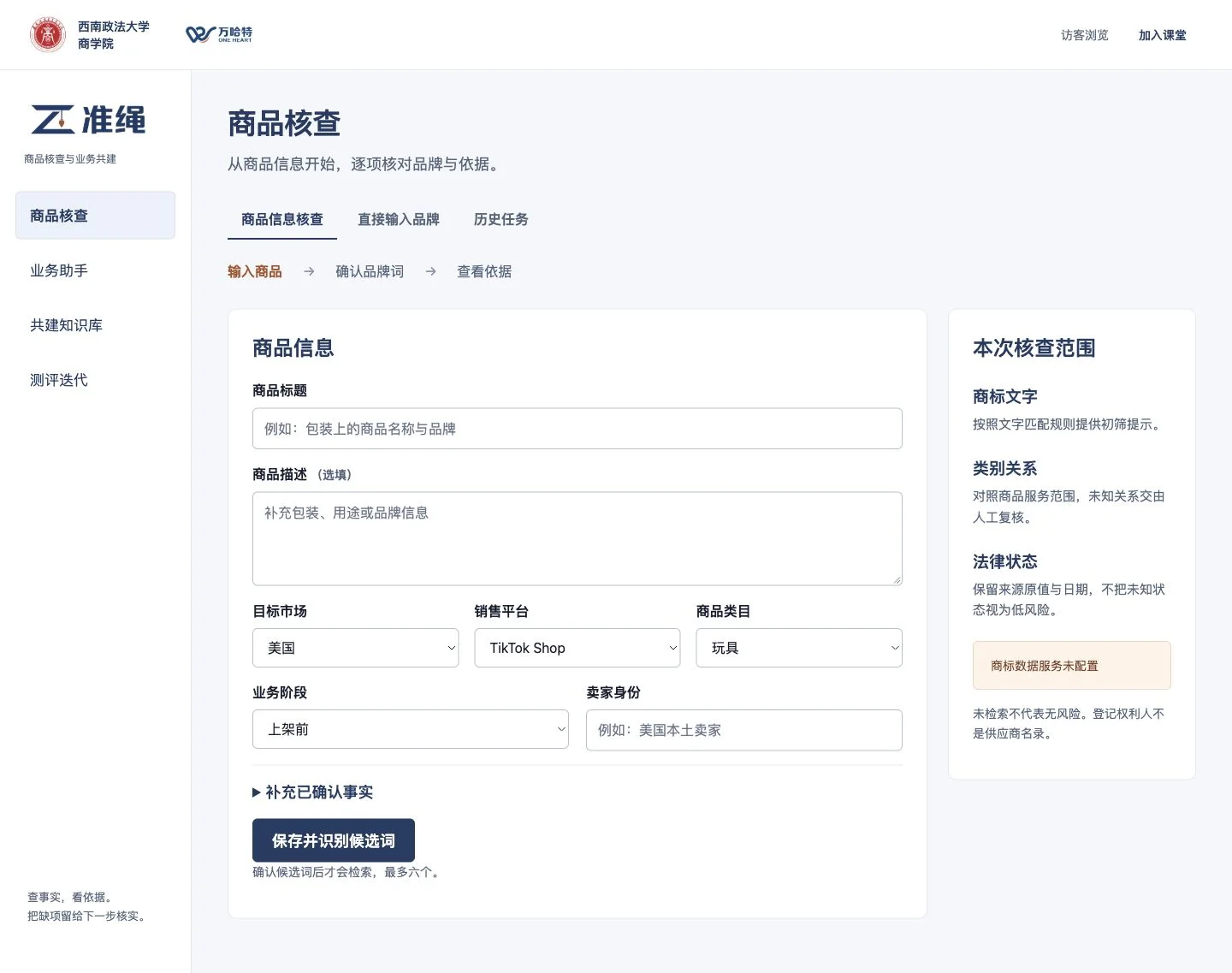Click the 保存并识别候选词 button
Viewport: 1232px width, 973px height.
334,840
